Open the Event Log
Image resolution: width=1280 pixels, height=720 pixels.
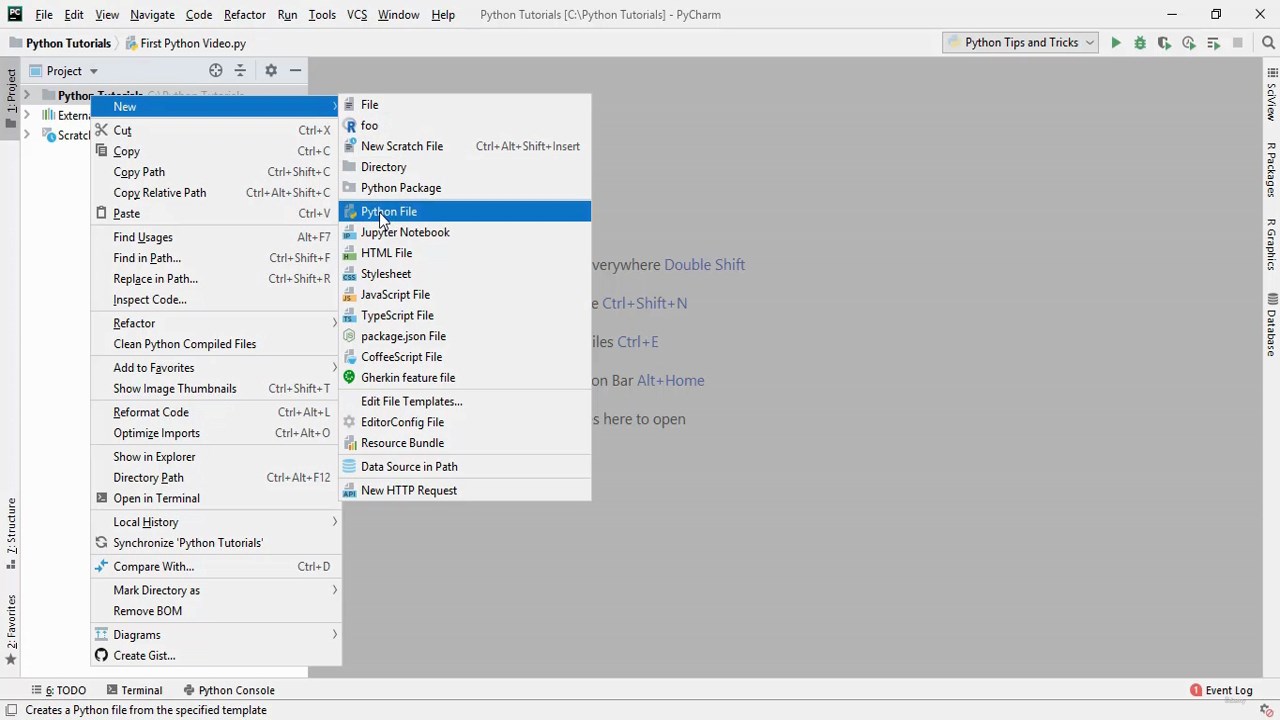coord(1221,690)
